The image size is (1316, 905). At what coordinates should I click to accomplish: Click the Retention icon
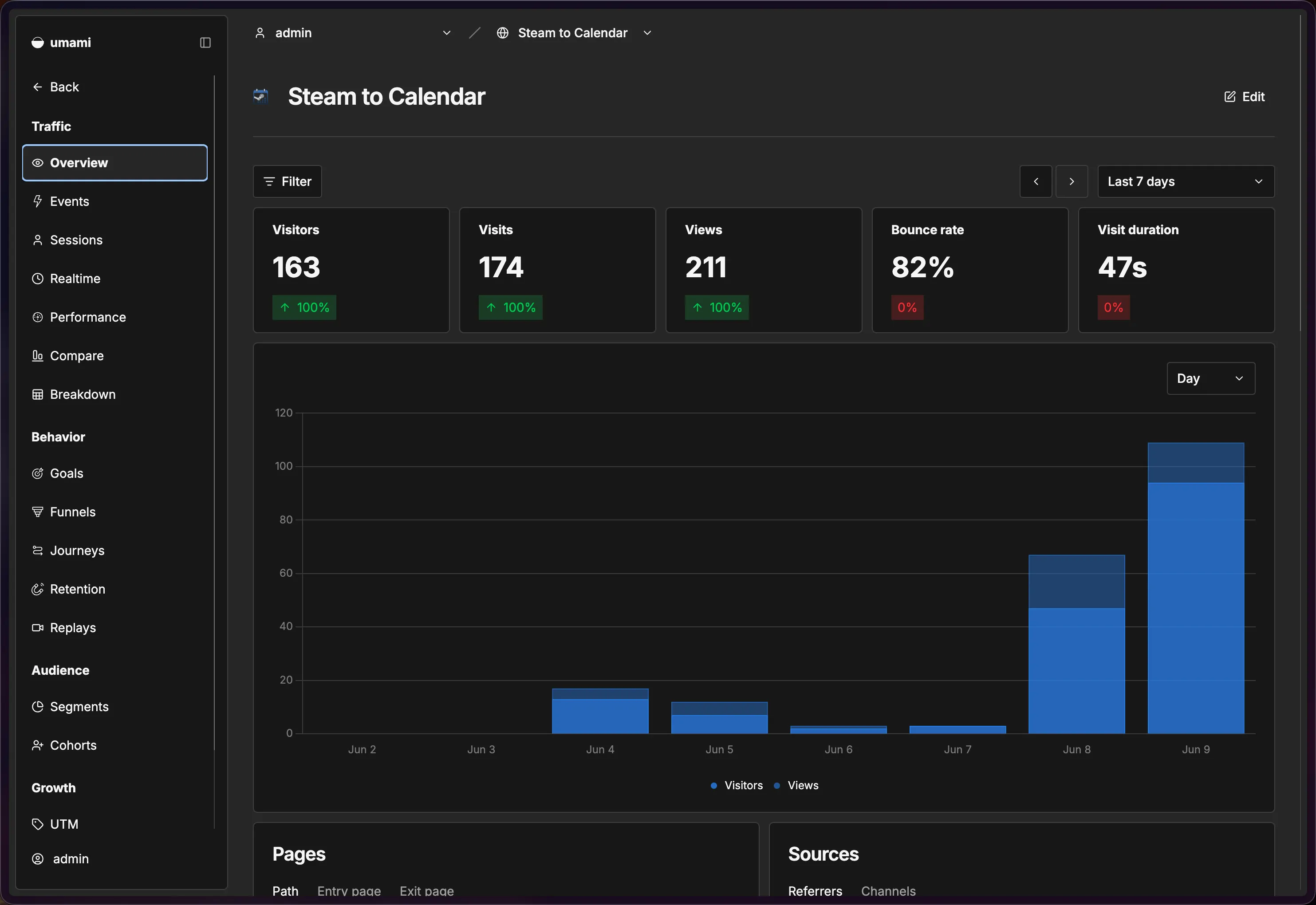[x=37, y=589]
